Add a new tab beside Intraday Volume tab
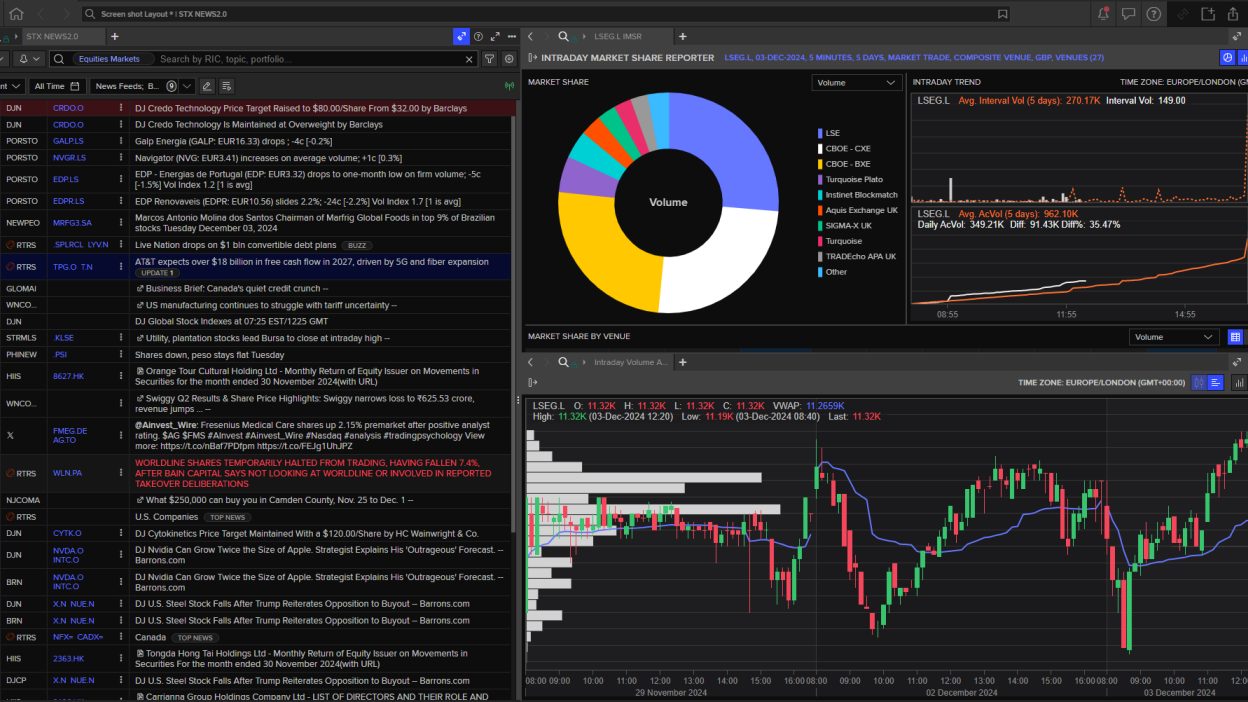This screenshot has height=702, width=1248. [x=683, y=362]
